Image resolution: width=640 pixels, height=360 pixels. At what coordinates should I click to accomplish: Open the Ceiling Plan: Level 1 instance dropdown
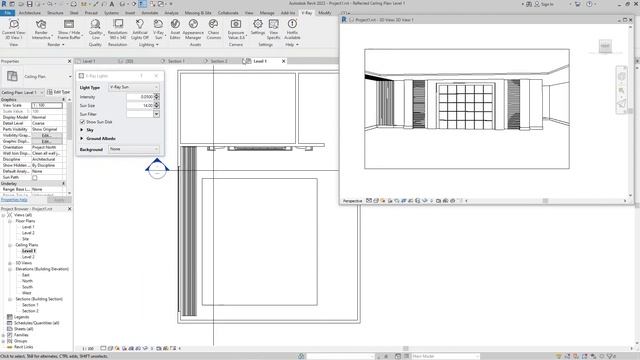pyautogui.click(x=22, y=92)
